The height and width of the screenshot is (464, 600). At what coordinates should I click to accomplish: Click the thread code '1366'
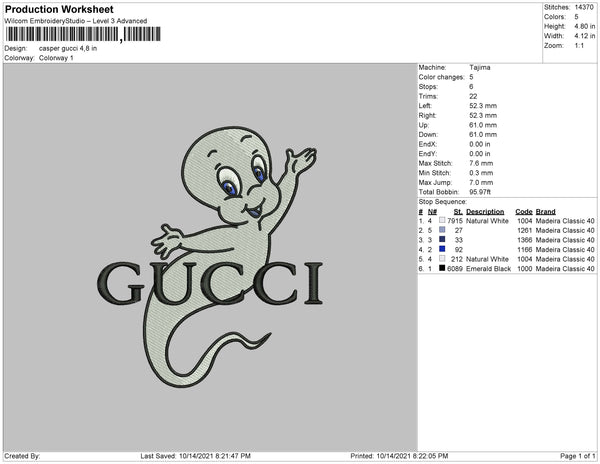tap(525, 240)
